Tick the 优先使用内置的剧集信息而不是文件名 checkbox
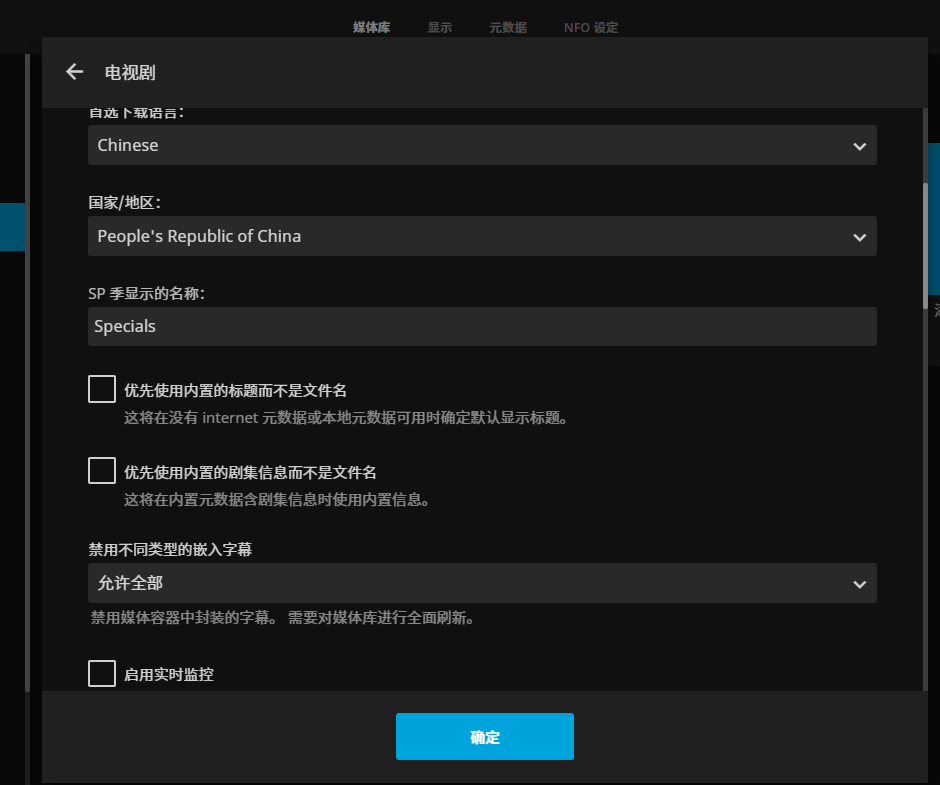 point(102,470)
